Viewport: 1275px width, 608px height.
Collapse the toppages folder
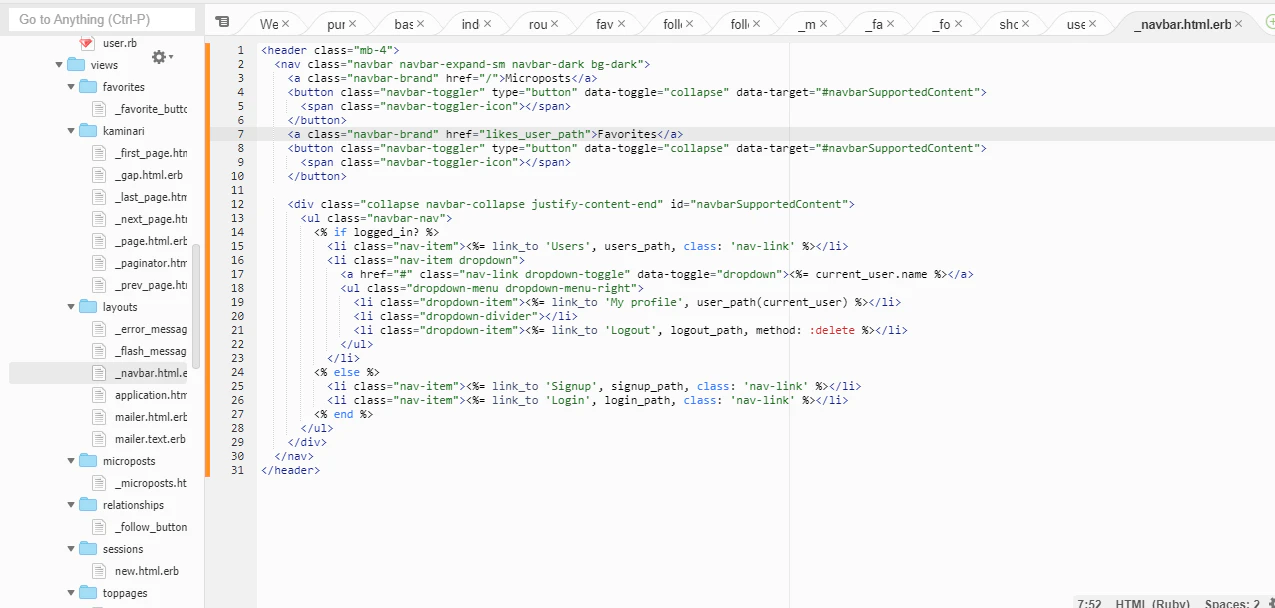coord(70,592)
